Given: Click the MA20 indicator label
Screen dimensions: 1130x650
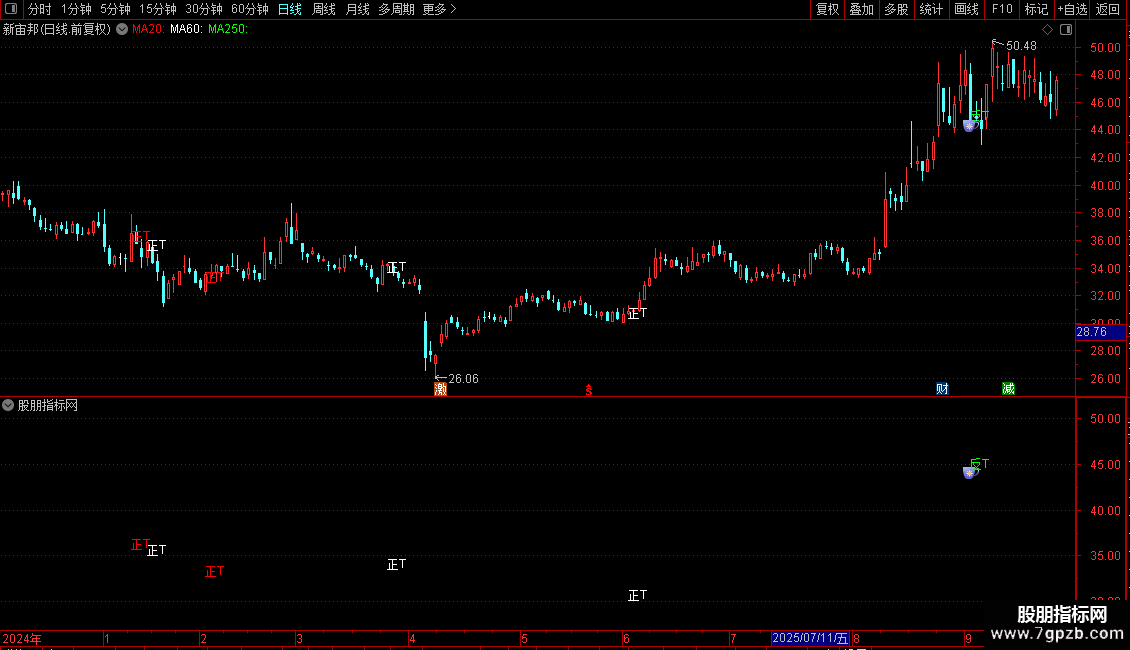Looking at the screenshot, I should point(148,29).
